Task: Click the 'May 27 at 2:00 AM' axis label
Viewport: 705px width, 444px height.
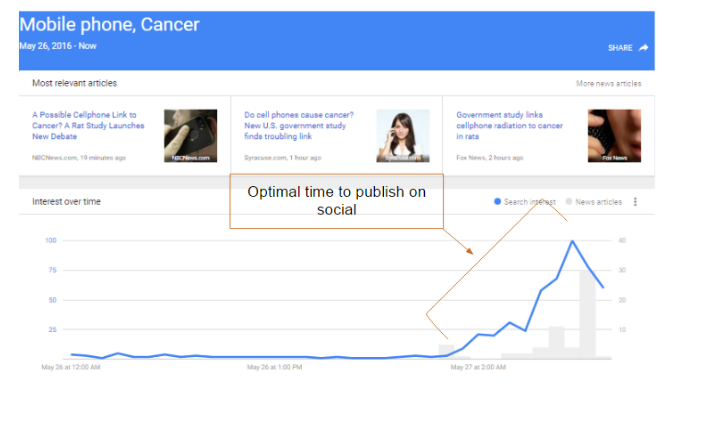Action: 476,367
